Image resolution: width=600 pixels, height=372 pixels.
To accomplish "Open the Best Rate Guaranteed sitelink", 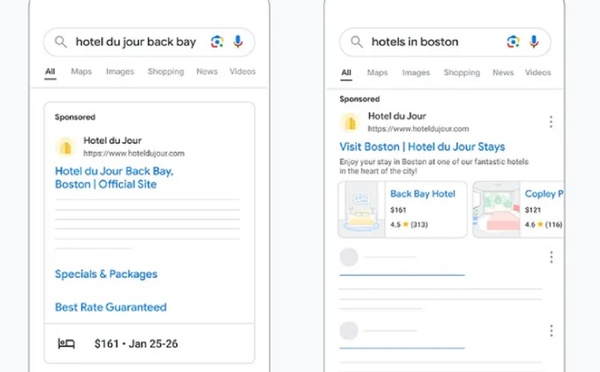I will pyautogui.click(x=111, y=307).
